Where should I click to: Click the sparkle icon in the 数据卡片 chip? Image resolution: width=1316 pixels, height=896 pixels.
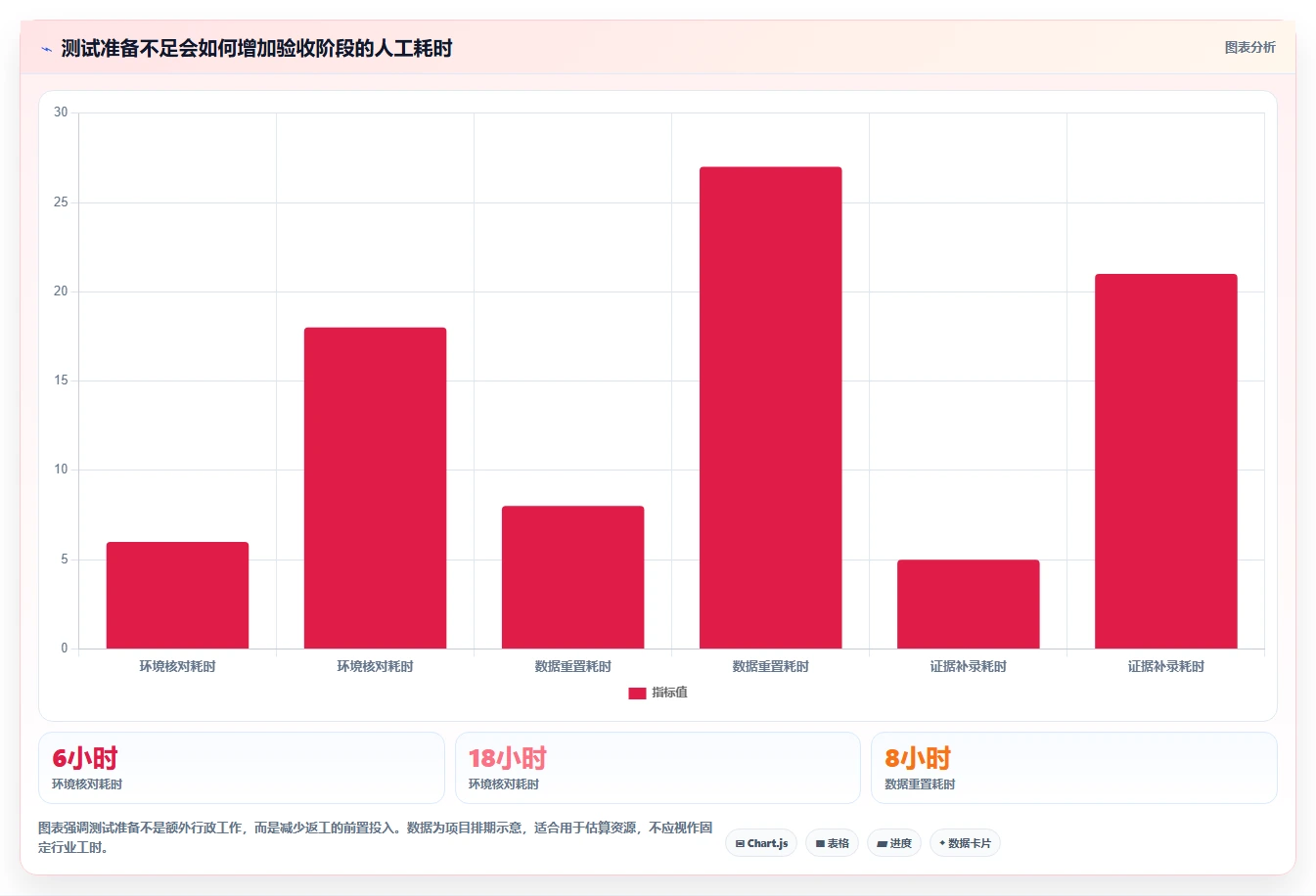pos(942,843)
